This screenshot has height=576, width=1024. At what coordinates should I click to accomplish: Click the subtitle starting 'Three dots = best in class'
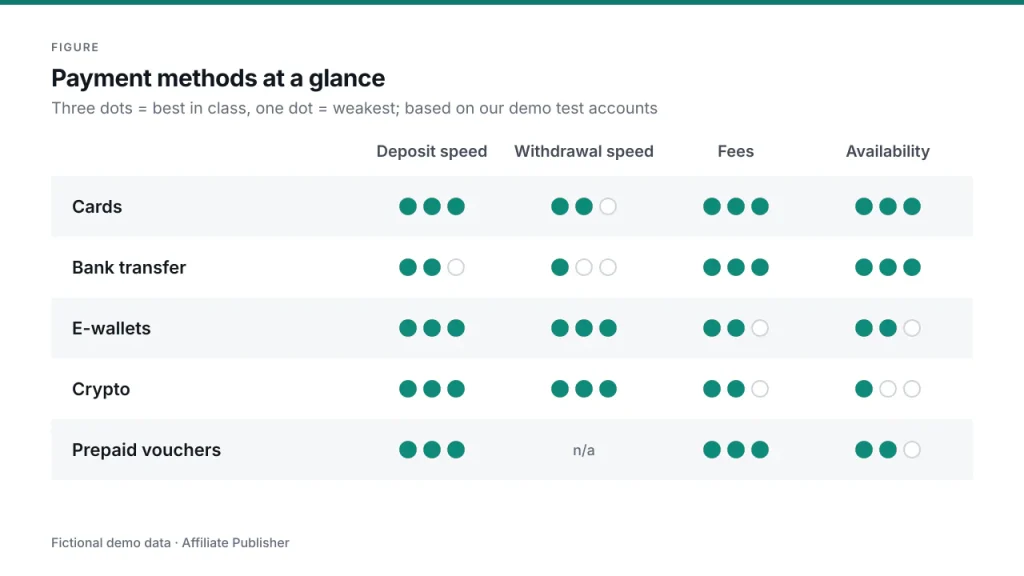click(355, 108)
